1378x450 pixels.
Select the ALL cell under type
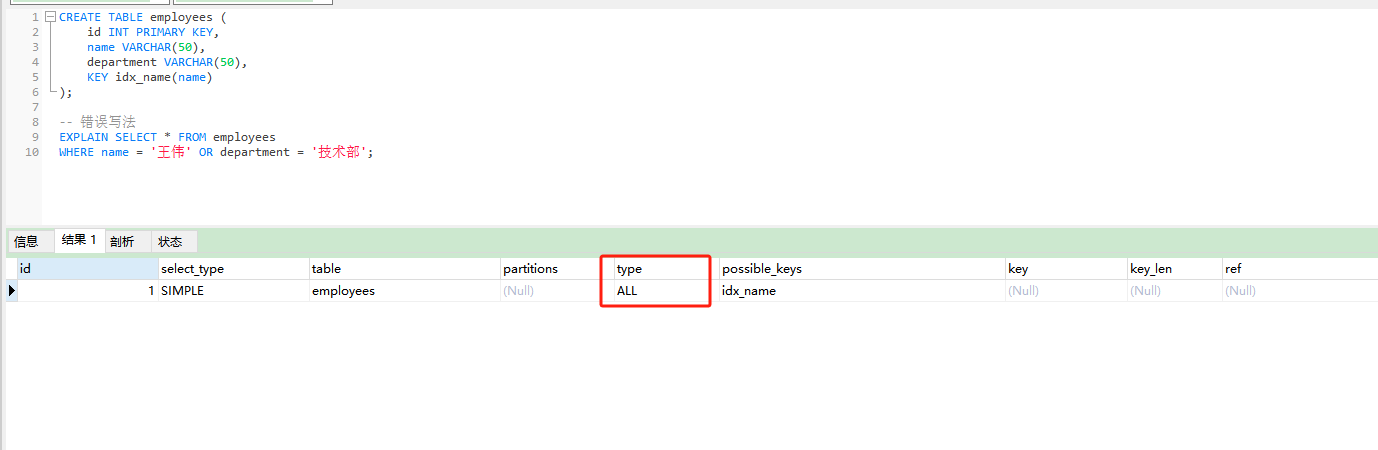[666, 291]
